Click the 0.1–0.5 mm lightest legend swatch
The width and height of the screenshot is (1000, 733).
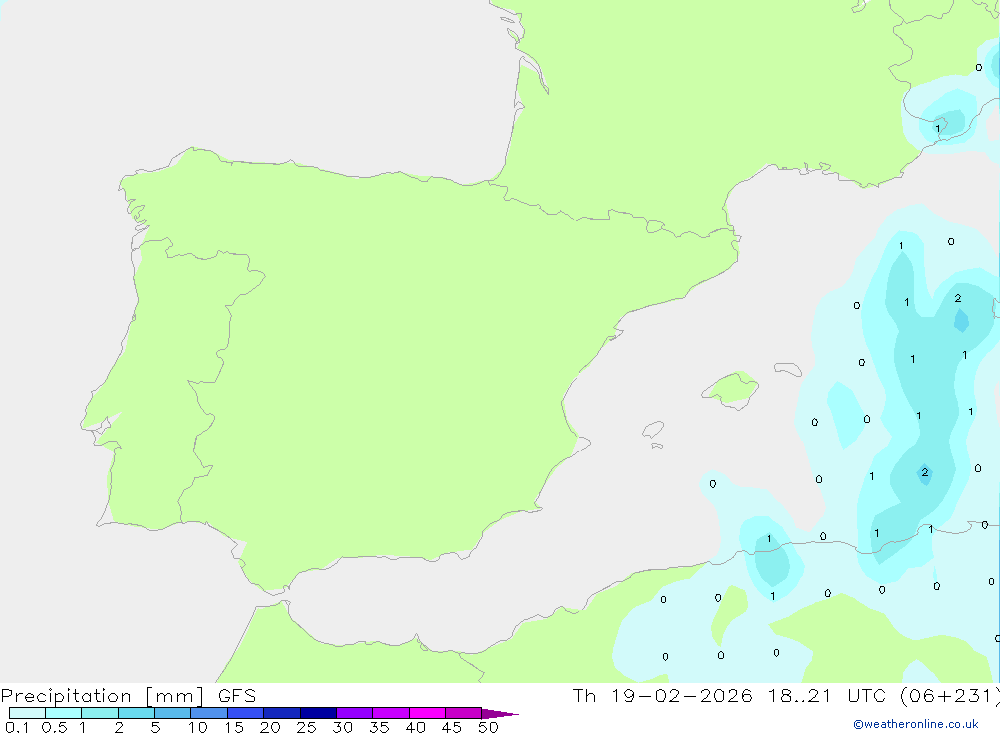pyautogui.click(x=27, y=713)
